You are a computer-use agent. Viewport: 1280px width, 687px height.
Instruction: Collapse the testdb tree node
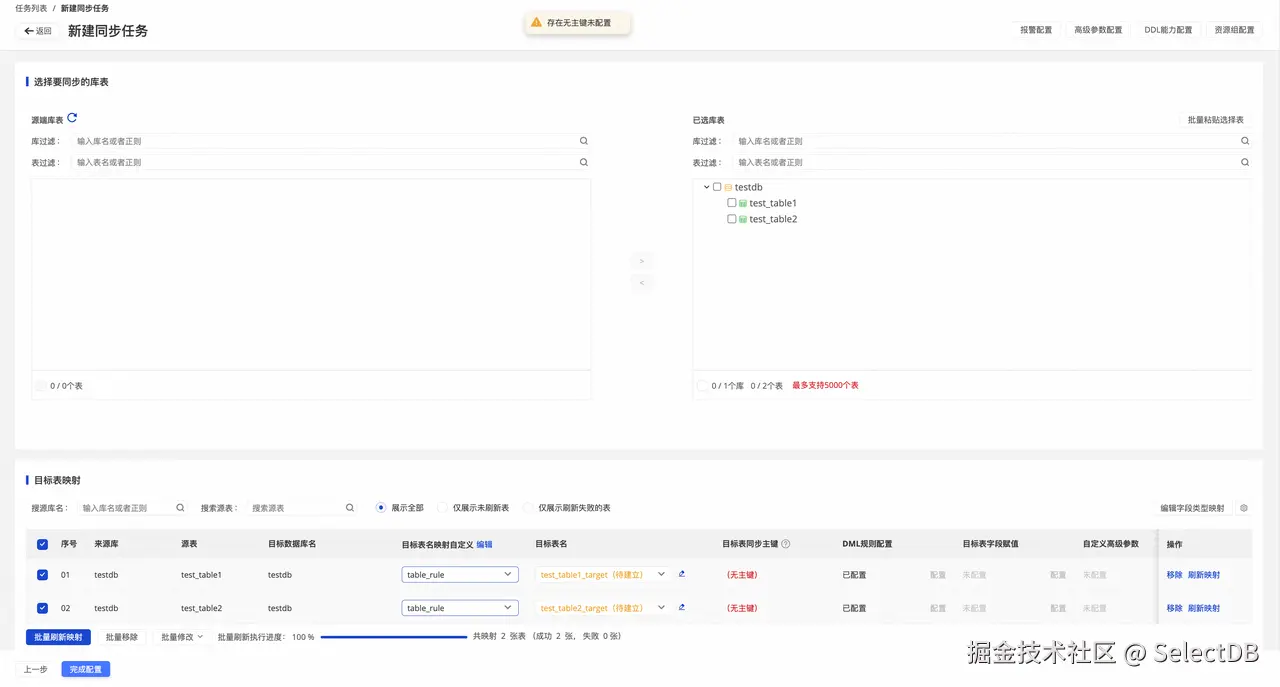point(706,187)
